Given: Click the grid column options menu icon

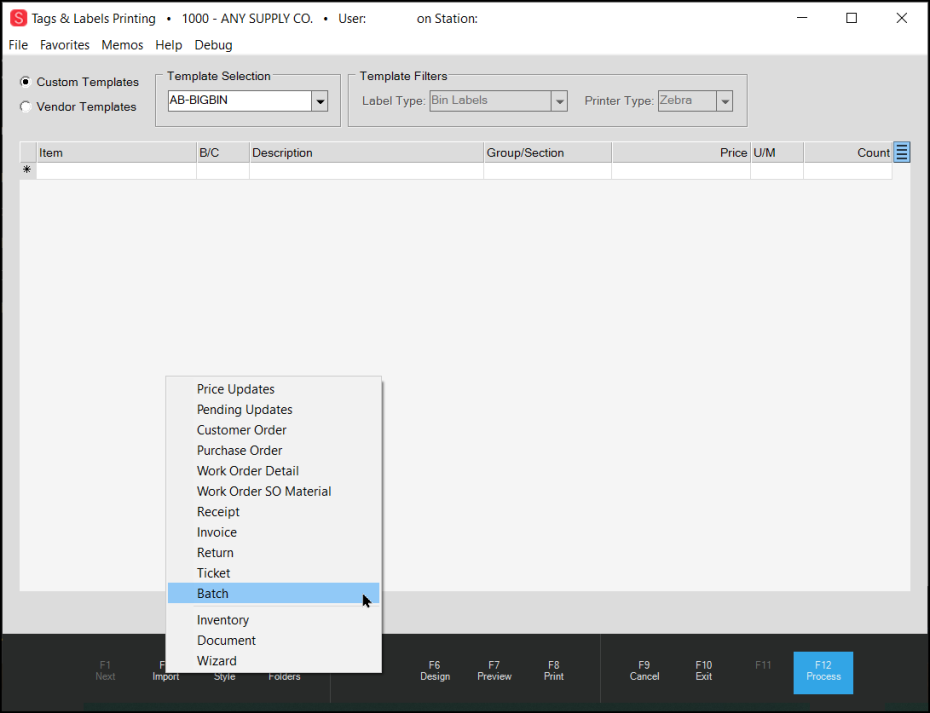Looking at the screenshot, I should [x=901, y=152].
